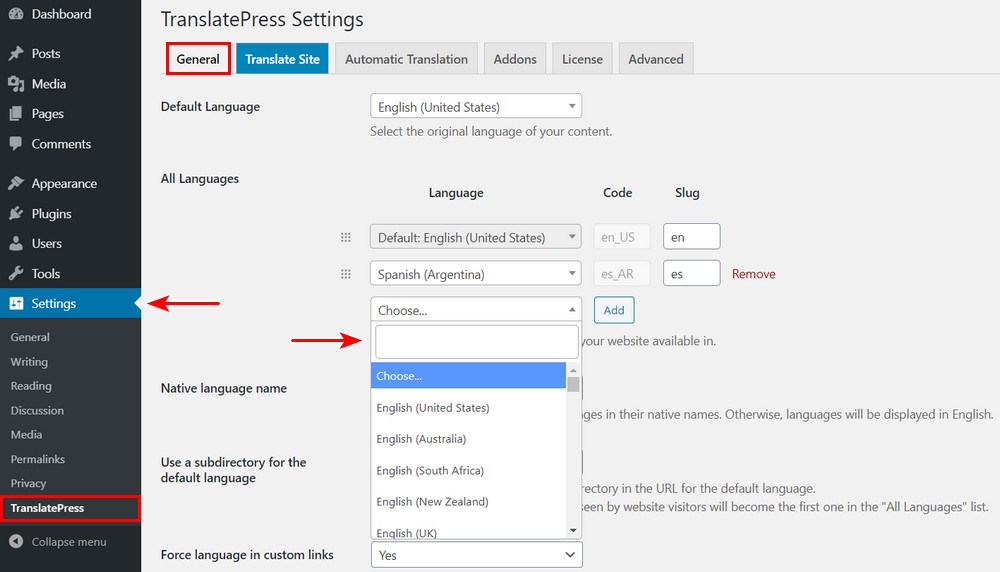This screenshot has width=1000, height=572.
Task: Open Writing settings submenu link
Action: pyautogui.click(x=29, y=362)
